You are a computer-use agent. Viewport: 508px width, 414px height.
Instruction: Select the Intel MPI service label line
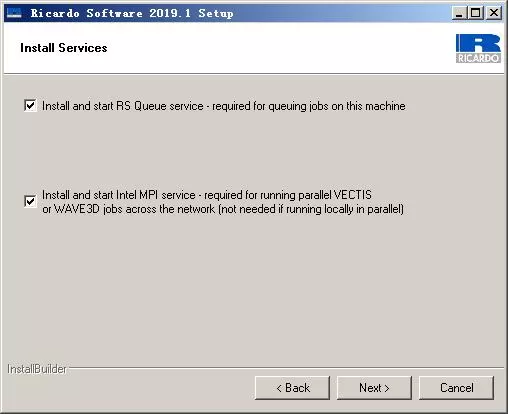point(207,195)
